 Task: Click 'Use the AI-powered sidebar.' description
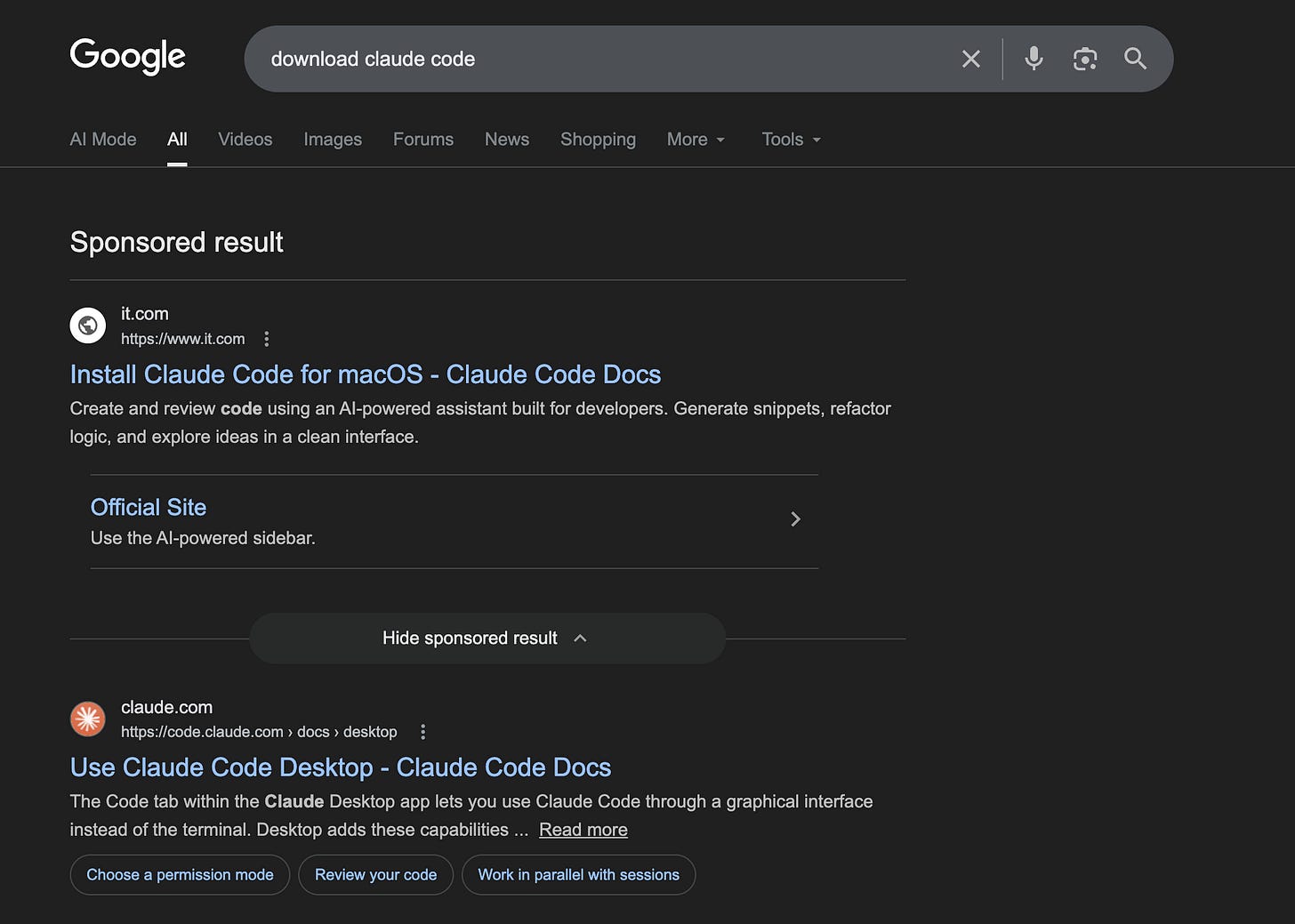203,538
